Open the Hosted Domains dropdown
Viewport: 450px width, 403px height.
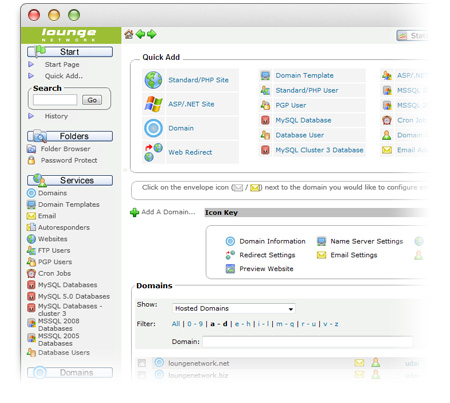234,309
